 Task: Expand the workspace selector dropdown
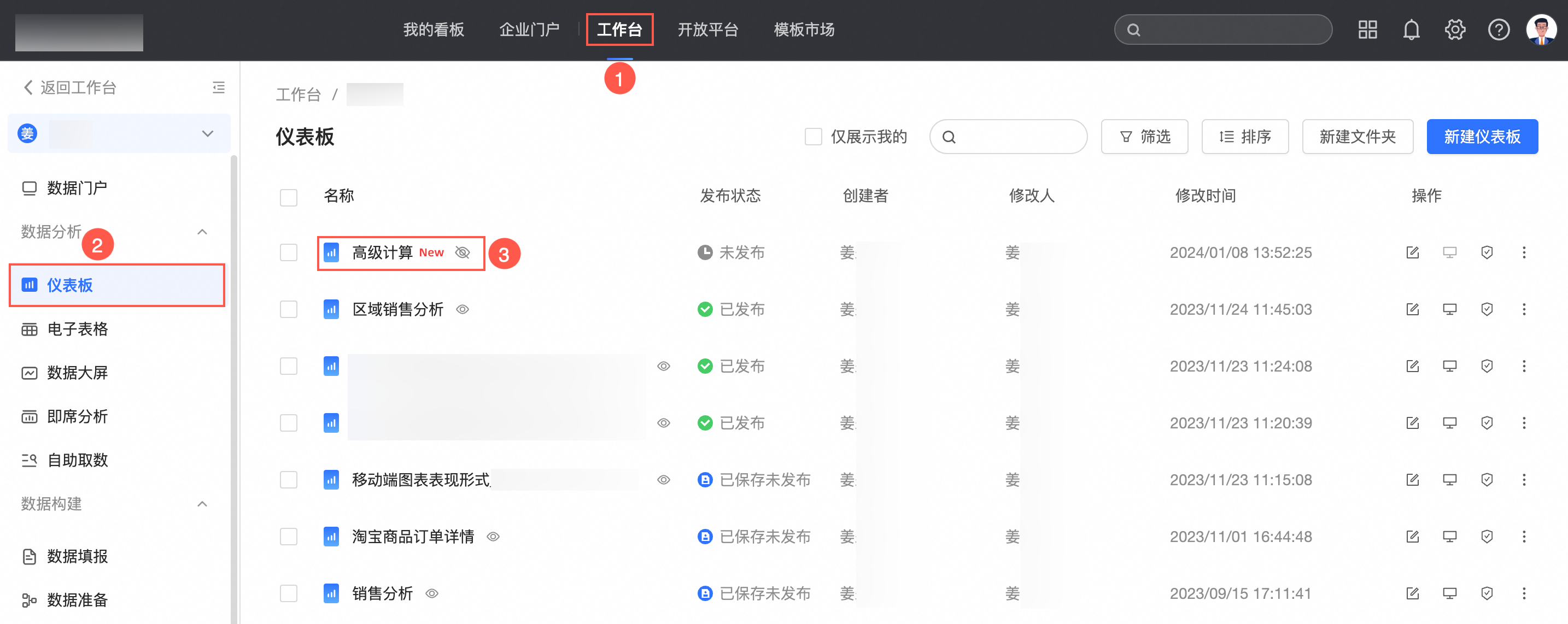coord(208,134)
